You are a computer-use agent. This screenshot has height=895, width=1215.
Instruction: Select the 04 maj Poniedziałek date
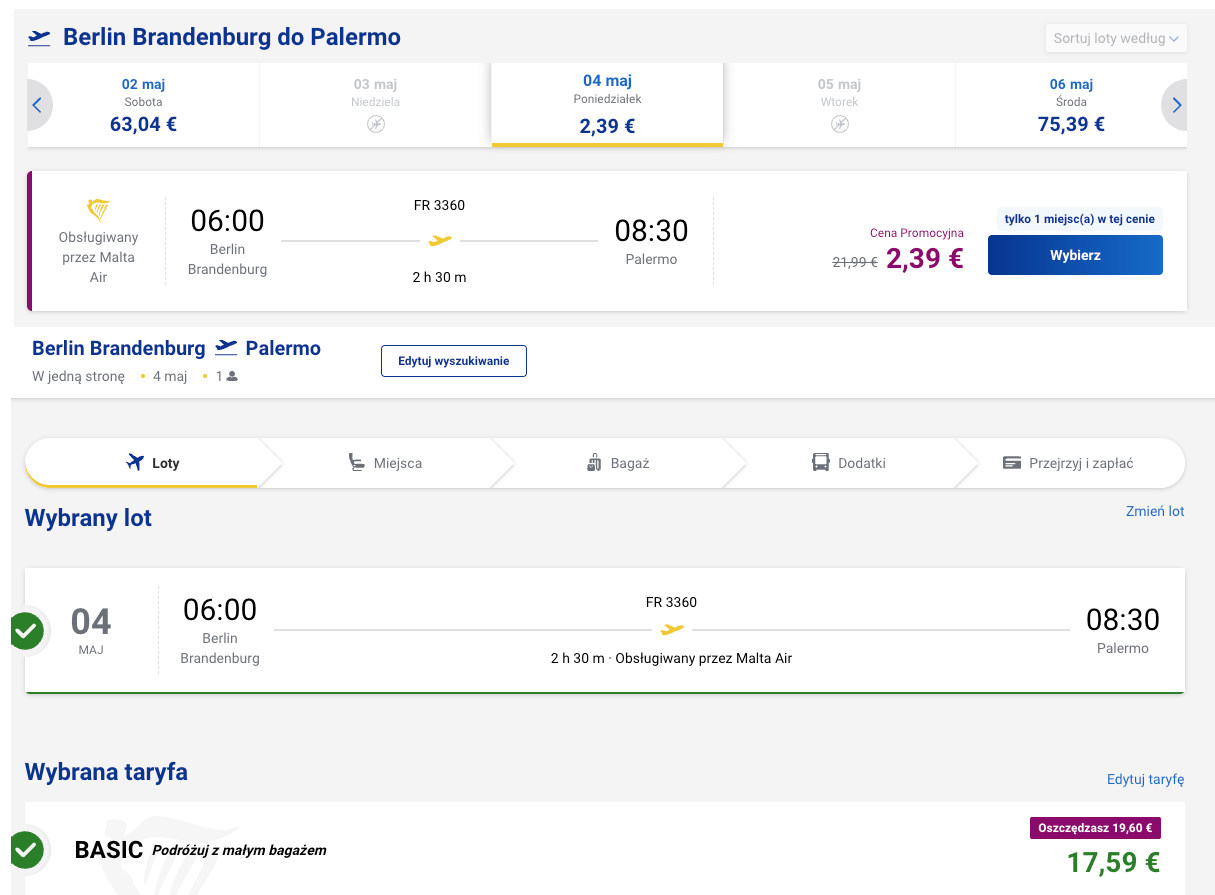tap(607, 105)
